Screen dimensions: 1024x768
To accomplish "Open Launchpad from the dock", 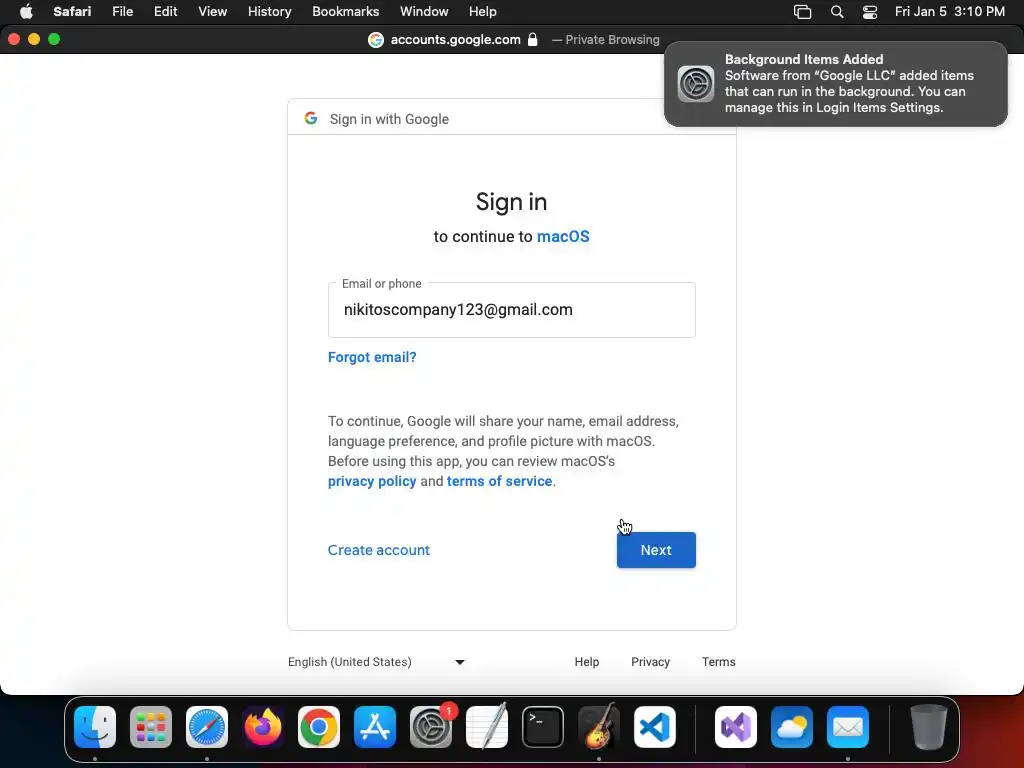I will coord(151,727).
